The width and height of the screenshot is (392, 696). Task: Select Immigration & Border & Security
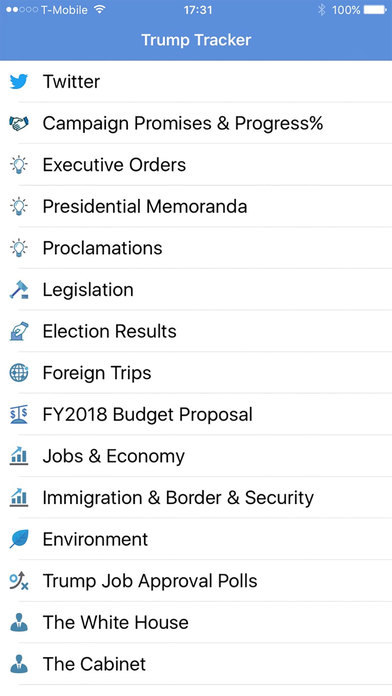[x=196, y=498]
